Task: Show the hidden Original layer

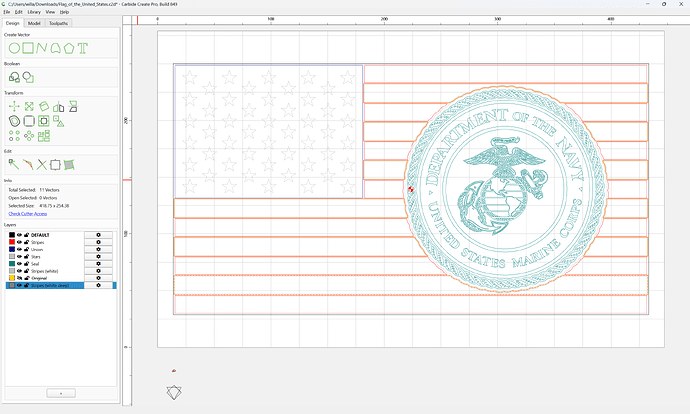Action: click(19, 278)
